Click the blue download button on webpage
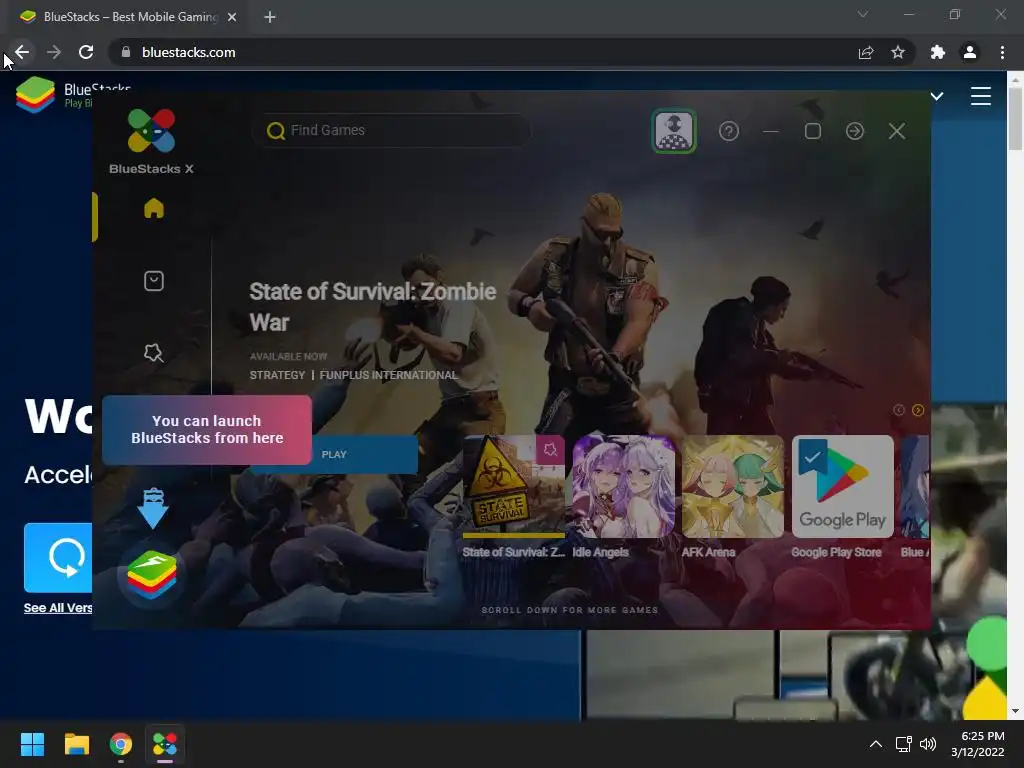 click(58, 558)
